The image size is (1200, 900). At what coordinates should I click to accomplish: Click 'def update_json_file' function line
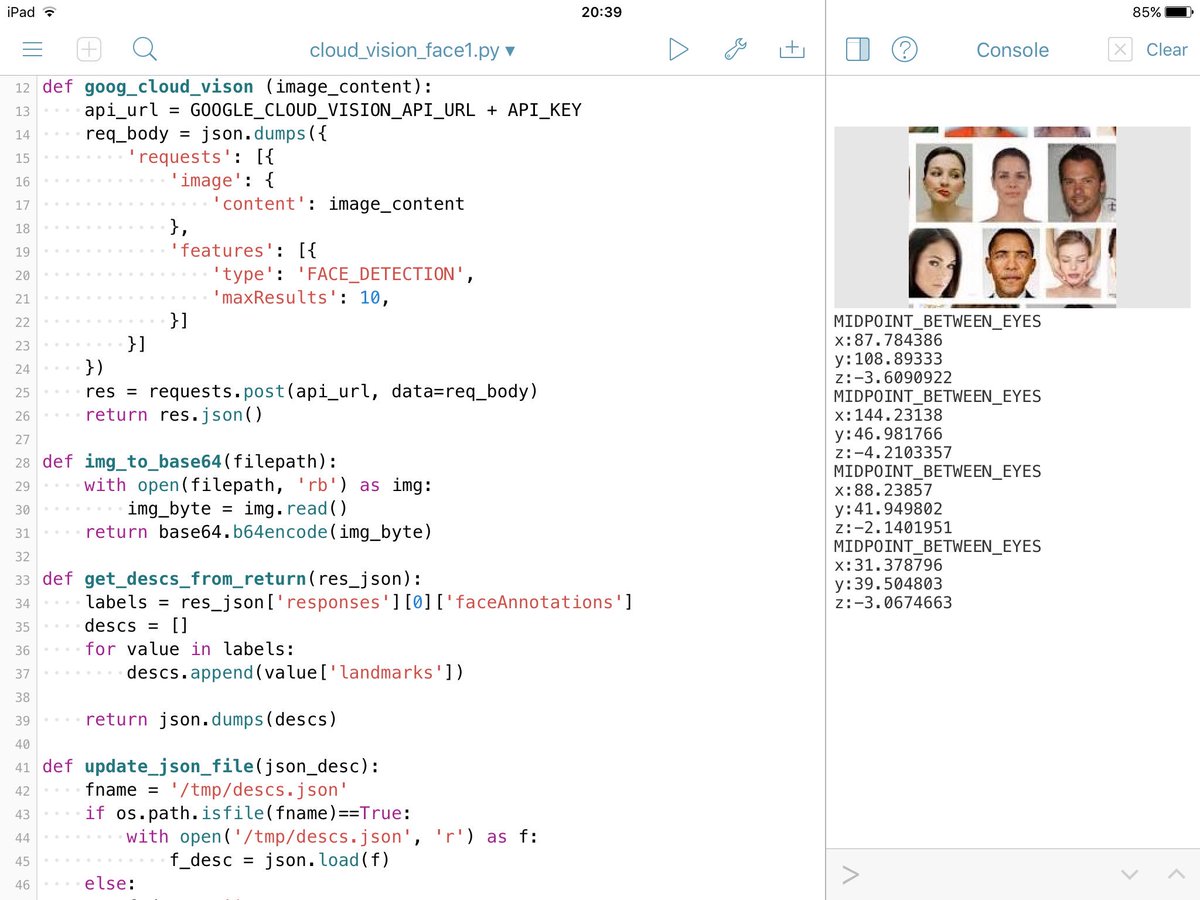pyautogui.click(x=211, y=766)
